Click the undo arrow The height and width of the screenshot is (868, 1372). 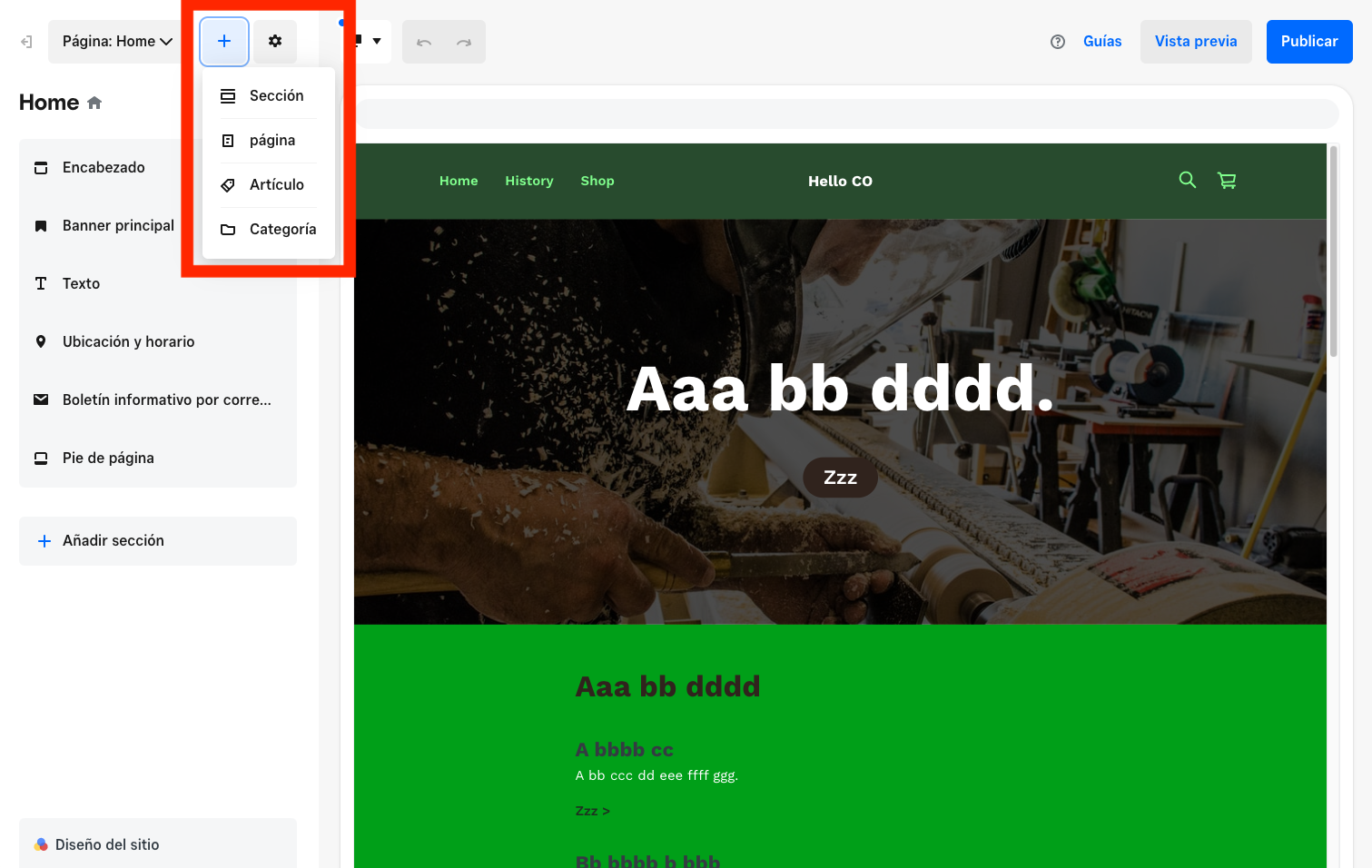click(x=423, y=42)
